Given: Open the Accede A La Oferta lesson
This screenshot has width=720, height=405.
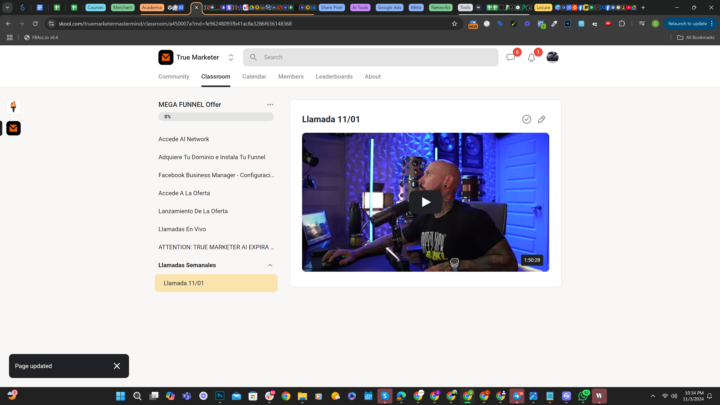Looking at the screenshot, I should pyautogui.click(x=184, y=193).
